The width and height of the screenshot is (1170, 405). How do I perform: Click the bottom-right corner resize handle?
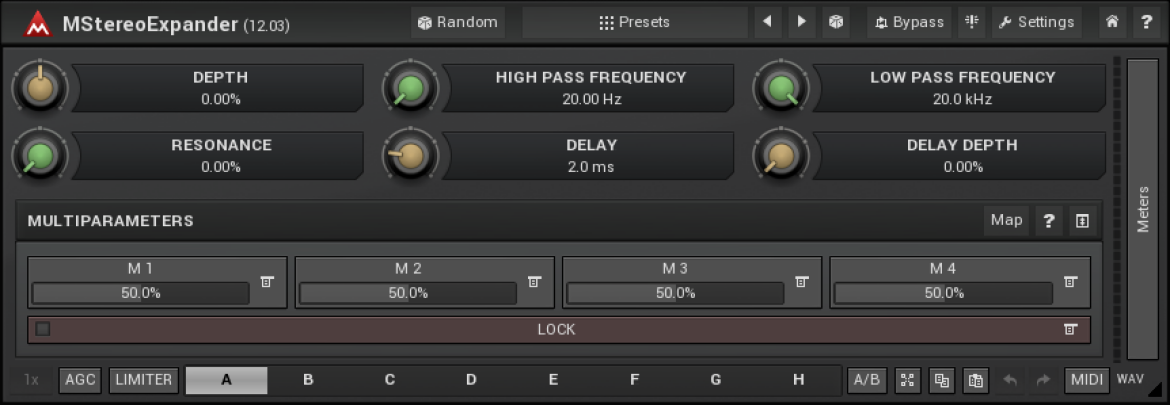[x=1155, y=389]
